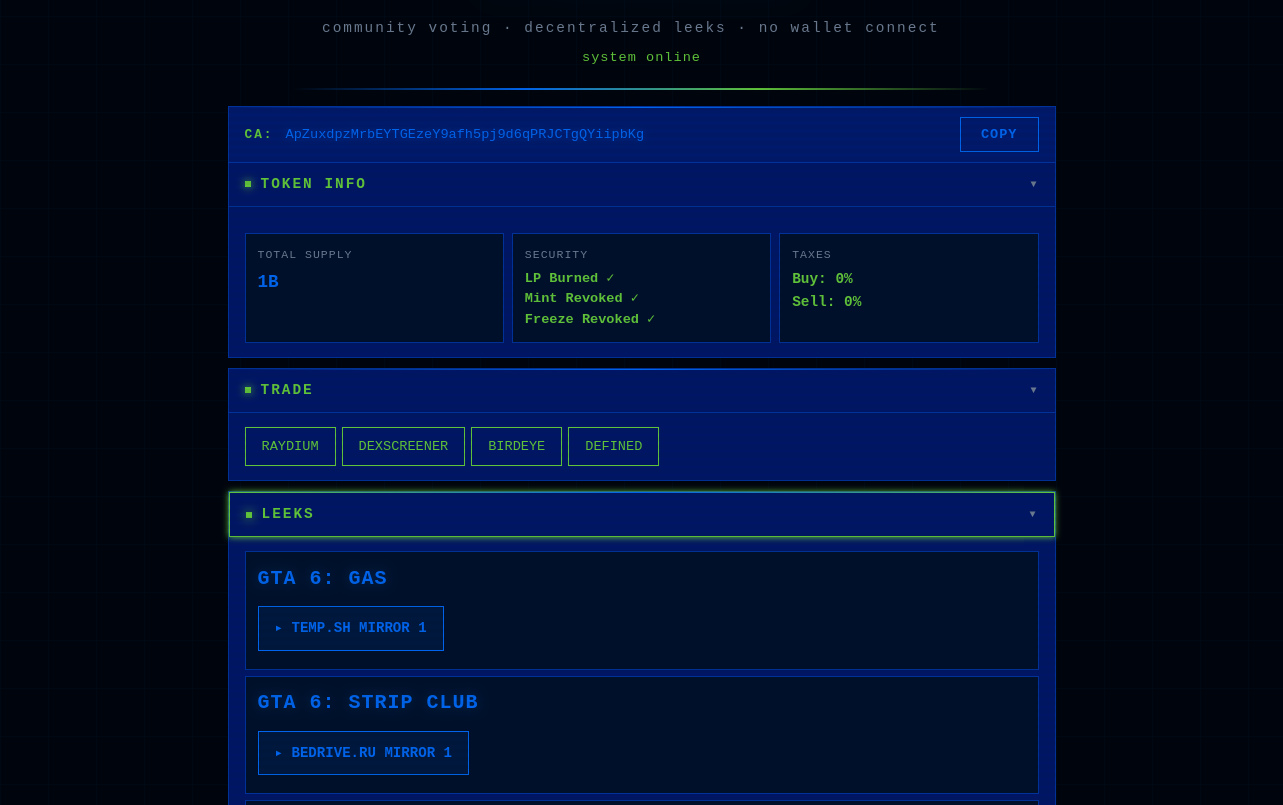The width and height of the screenshot is (1283, 805).
Task: Open the BIRDEYE trade link
Action: pyautogui.click(x=516, y=446)
